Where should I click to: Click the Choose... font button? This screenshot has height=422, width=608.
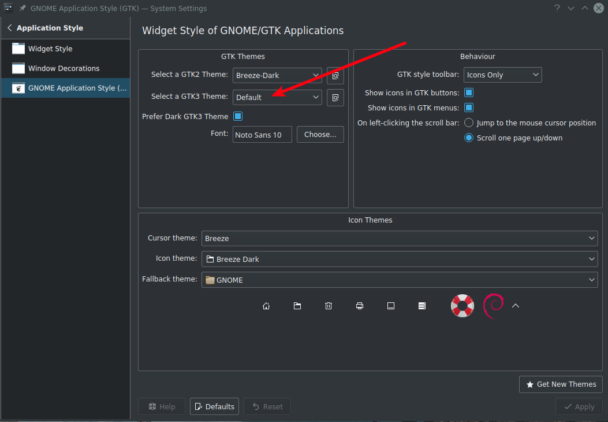[320, 135]
